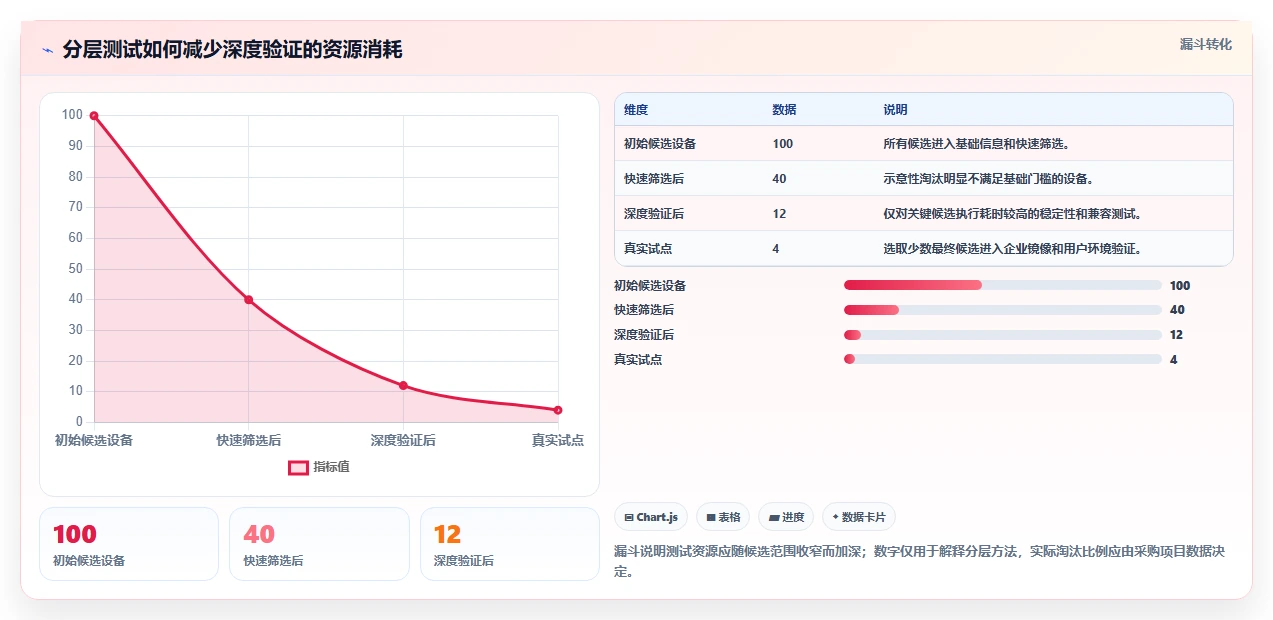Select the 数据卡片 tag

[859, 517]
